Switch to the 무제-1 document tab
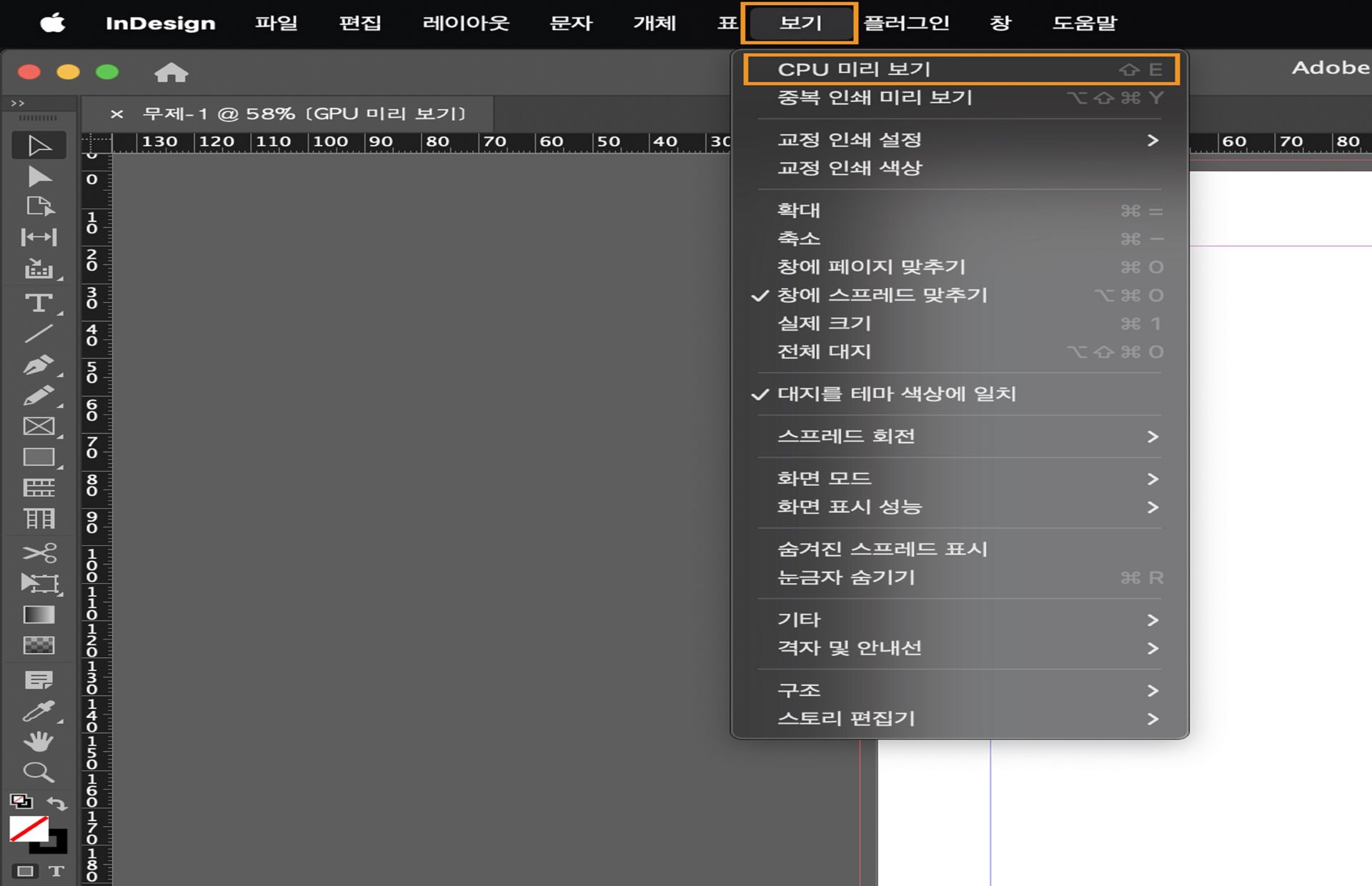Viewport: 1372px width, 886px height. click(300, 113)
